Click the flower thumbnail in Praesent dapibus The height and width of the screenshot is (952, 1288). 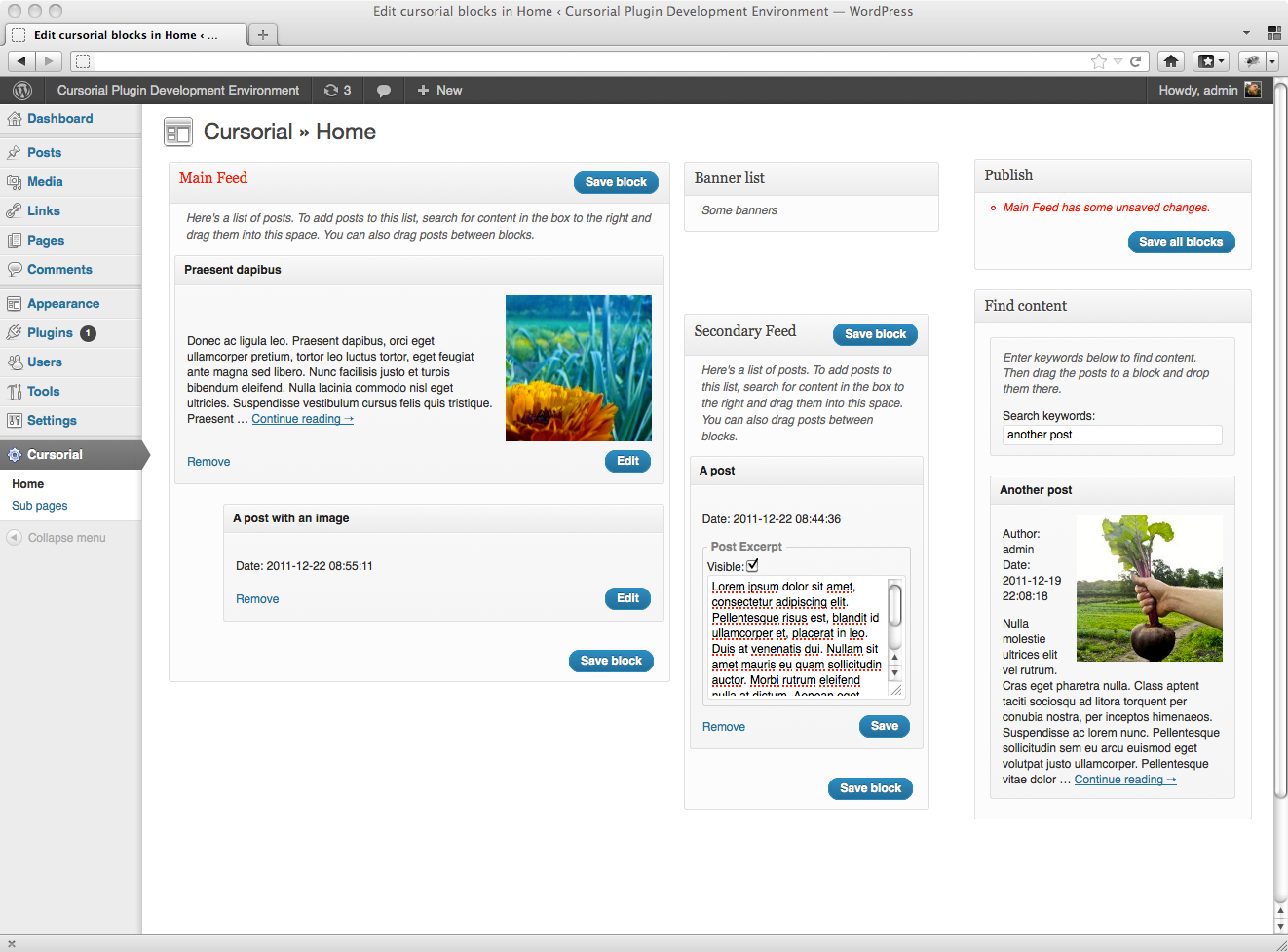click(x=579, y=368)
